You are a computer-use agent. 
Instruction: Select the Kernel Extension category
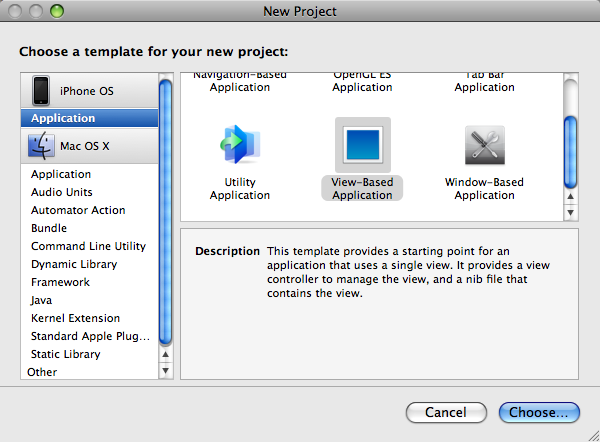coord(76,318)
